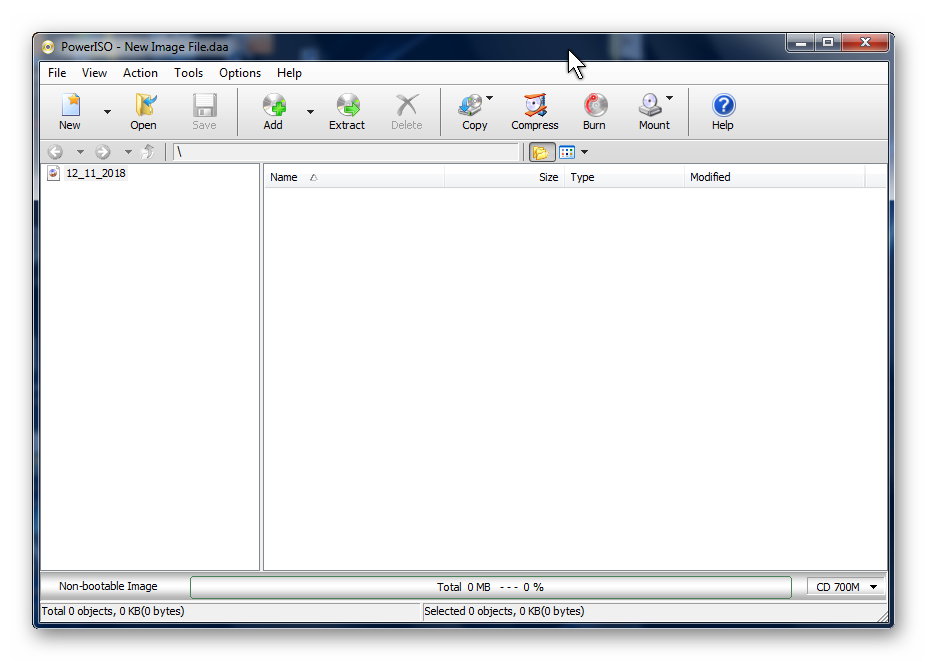This screenshot has width=928, height=662.
Task: Open the Add button dropdown arrow
Action: pos(310,112)
